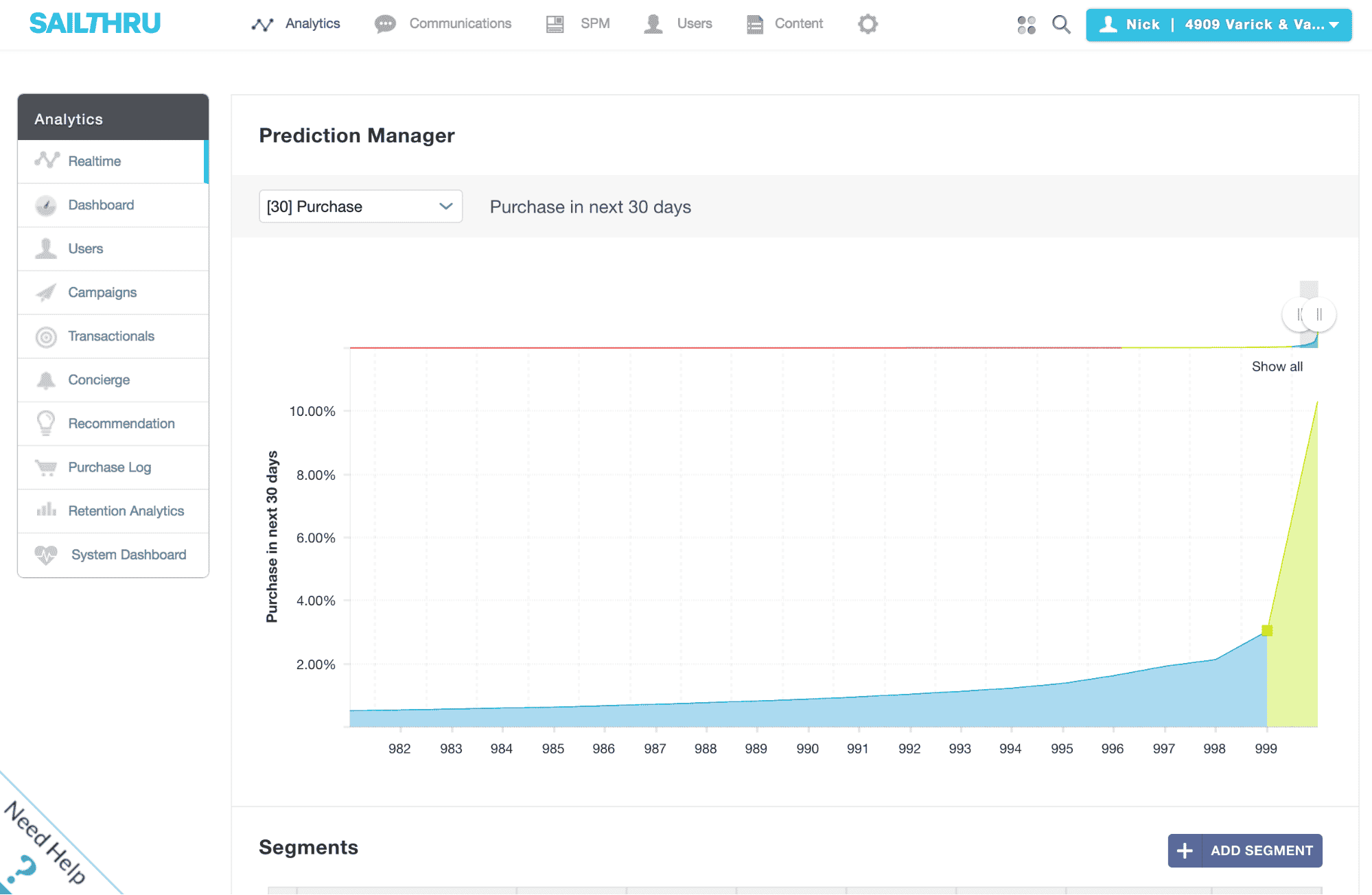Go to Retention Analytics in sidebar
The height and width of the screenshot is (895, 1372).
coord(126,511)
